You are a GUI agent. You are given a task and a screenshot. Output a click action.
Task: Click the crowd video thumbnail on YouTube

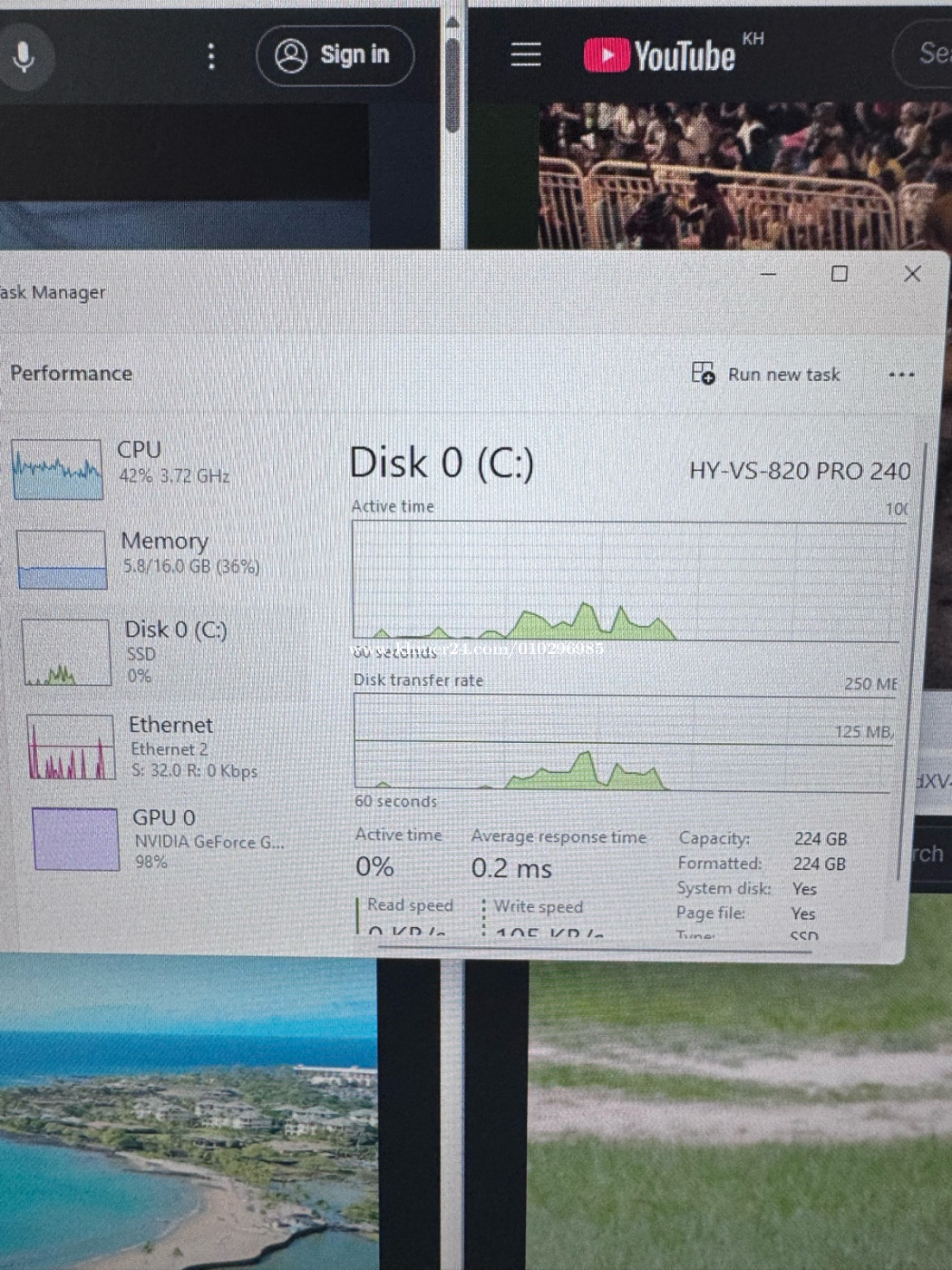pos(745,175)
